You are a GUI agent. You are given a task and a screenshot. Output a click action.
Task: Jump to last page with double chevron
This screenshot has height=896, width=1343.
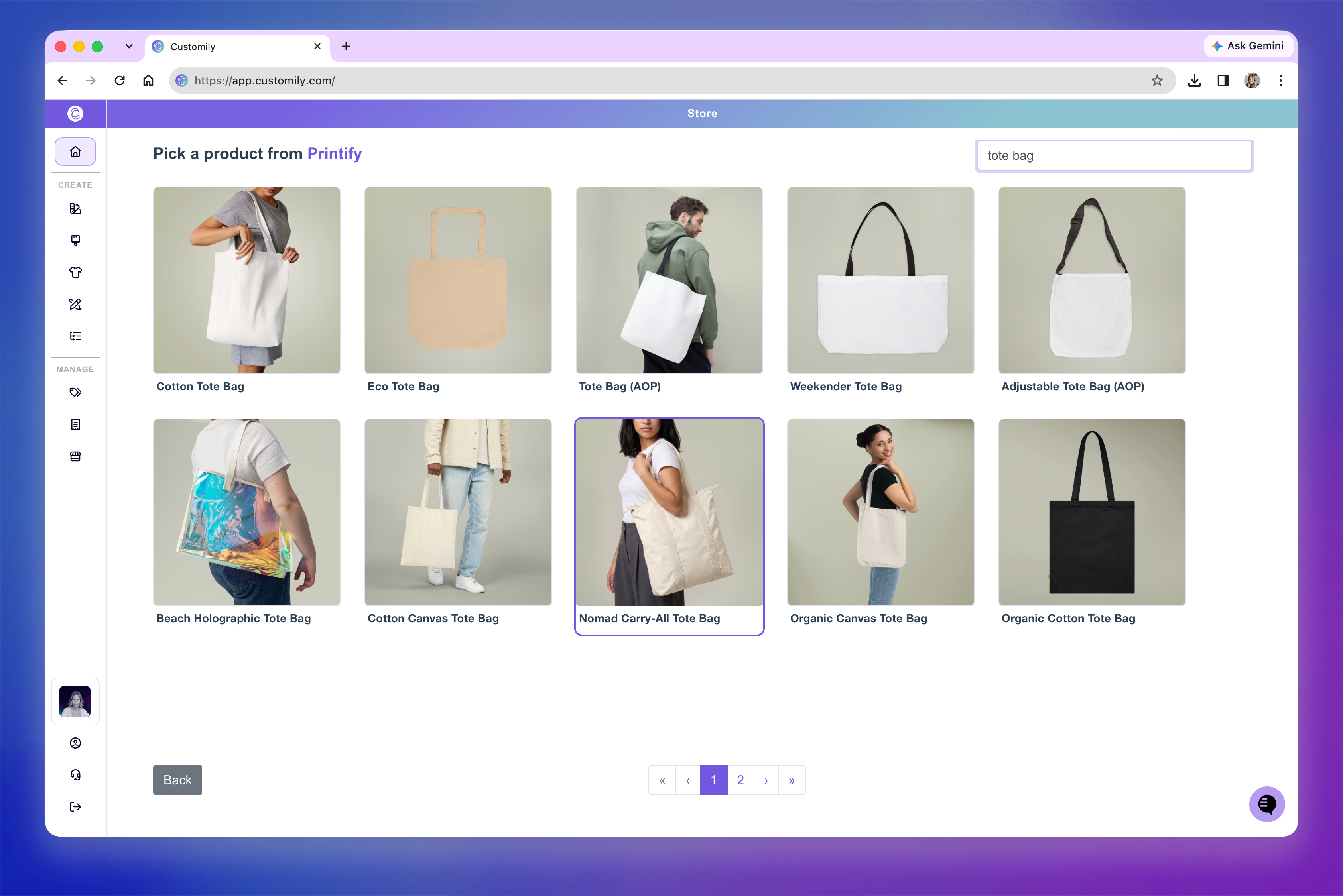792,780
